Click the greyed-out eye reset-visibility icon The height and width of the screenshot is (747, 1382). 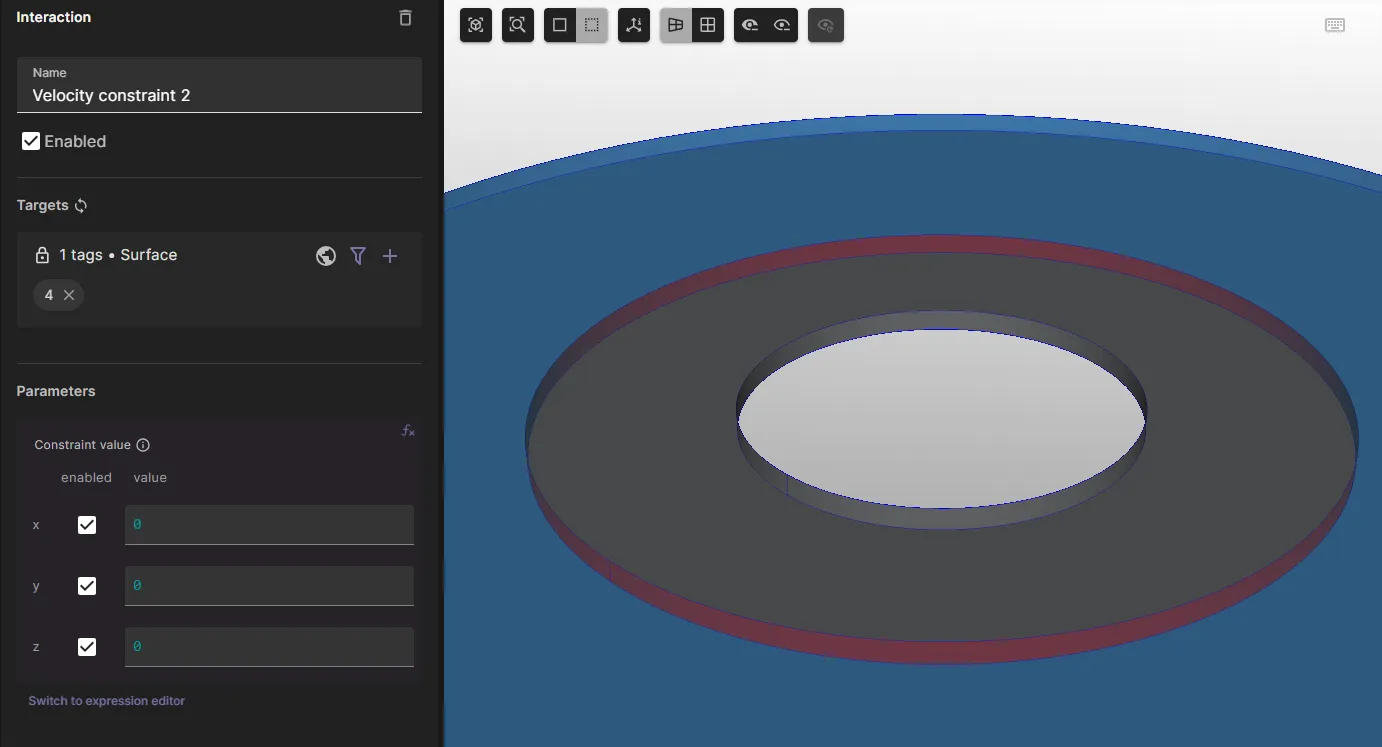click(826, 25)
